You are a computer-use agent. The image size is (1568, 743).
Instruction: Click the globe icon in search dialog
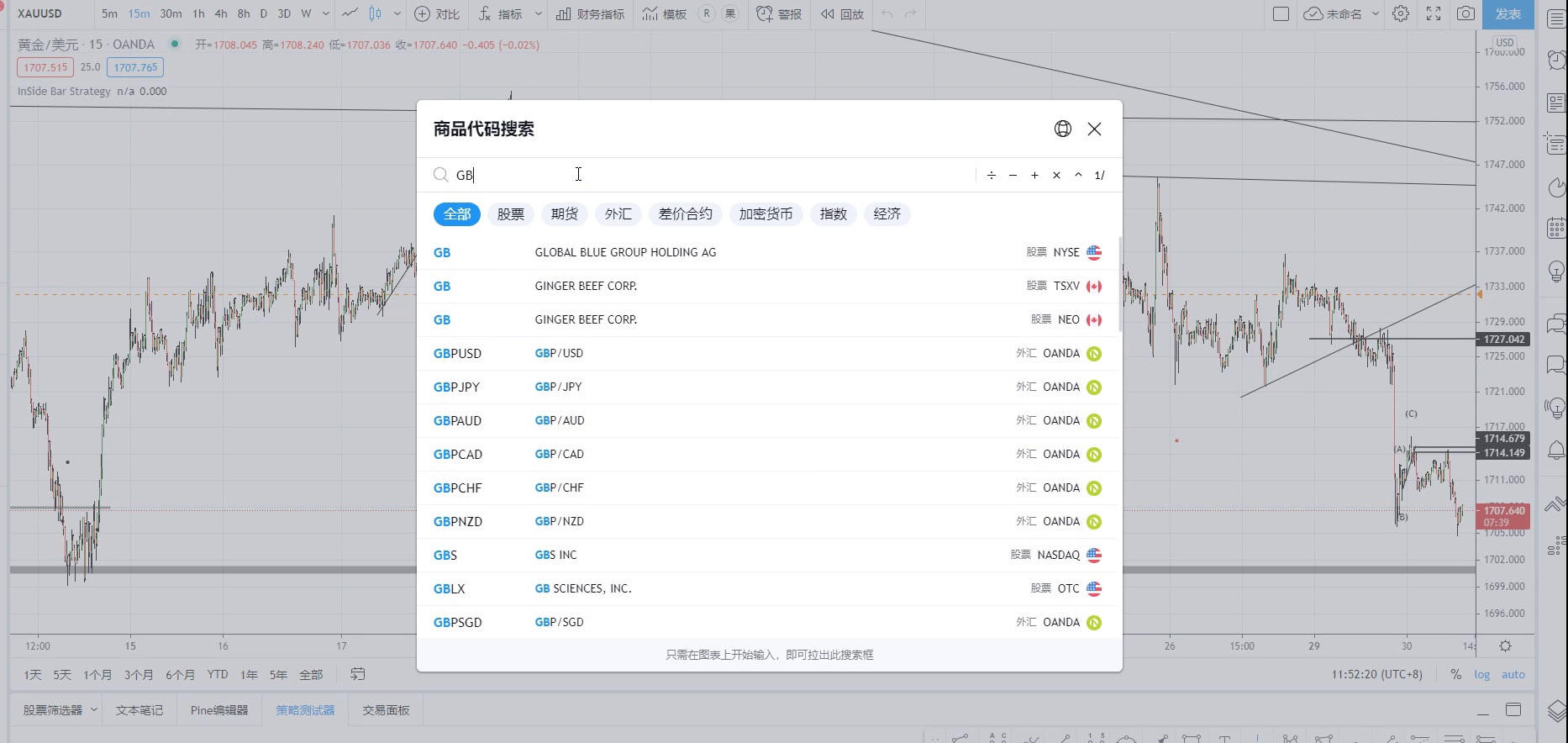pos(1063,129)
